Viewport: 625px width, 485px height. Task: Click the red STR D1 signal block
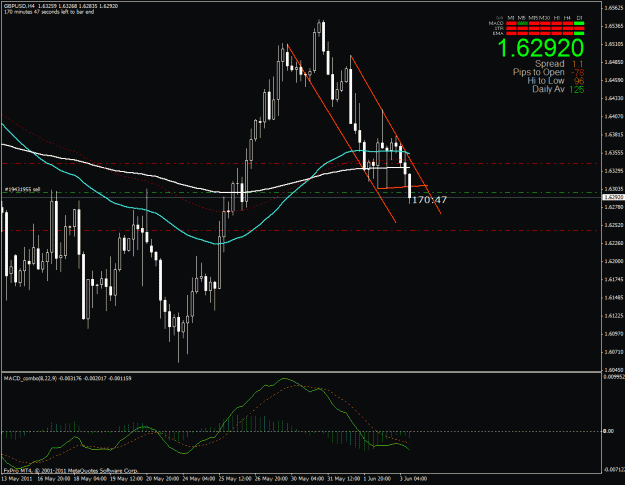click(x=579, y=28)
